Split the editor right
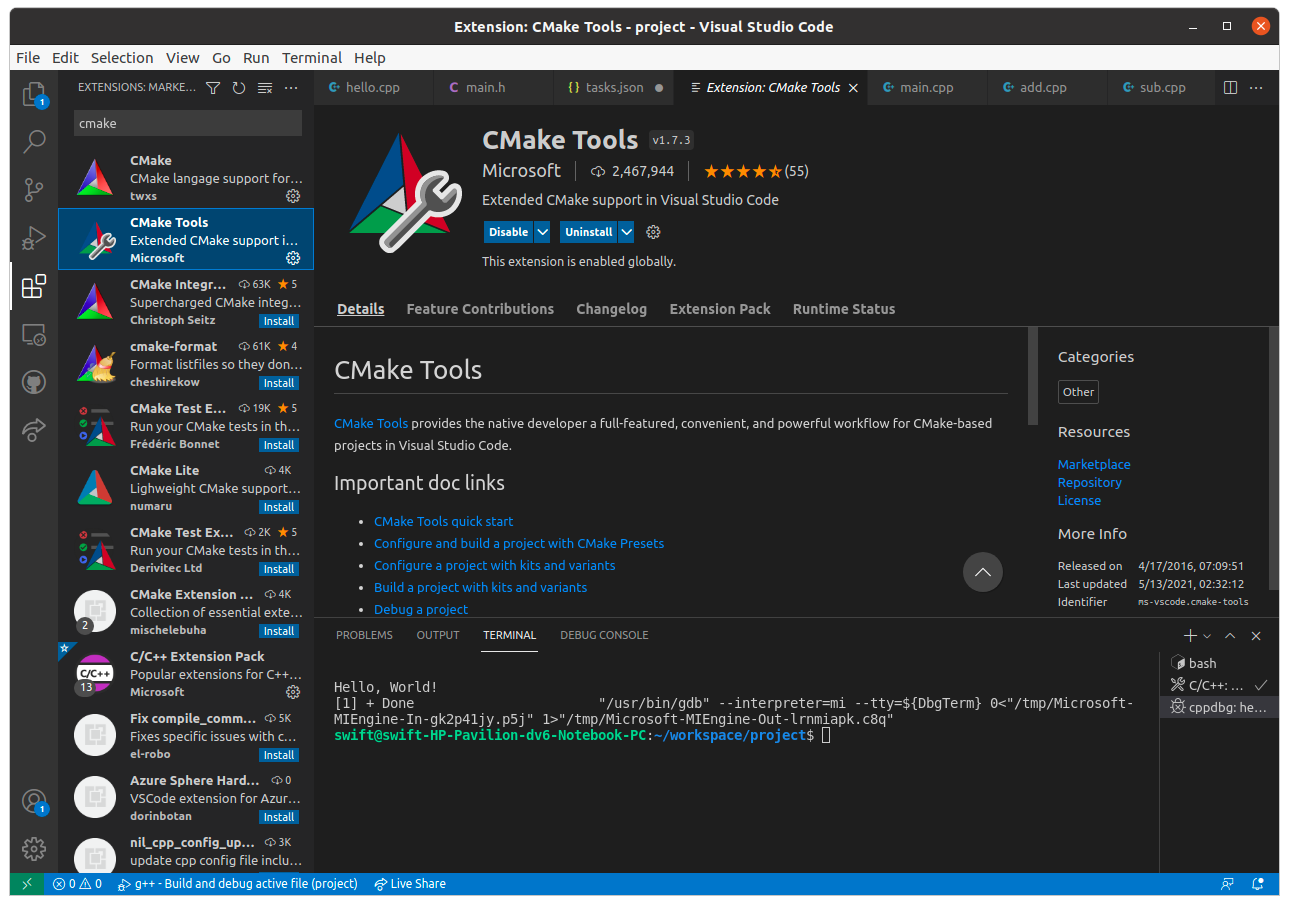The image size is (1289, 905). (x=1231, y=88)
